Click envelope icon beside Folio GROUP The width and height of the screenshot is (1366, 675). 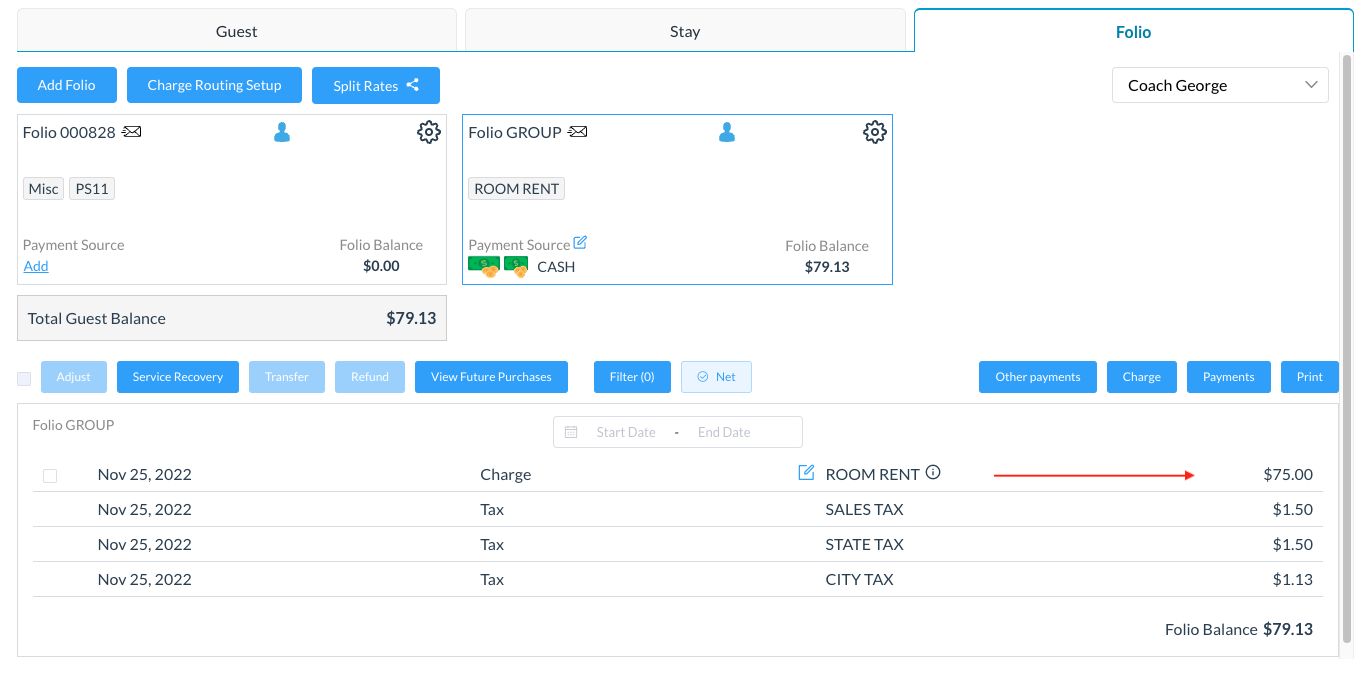coord(578,132)
